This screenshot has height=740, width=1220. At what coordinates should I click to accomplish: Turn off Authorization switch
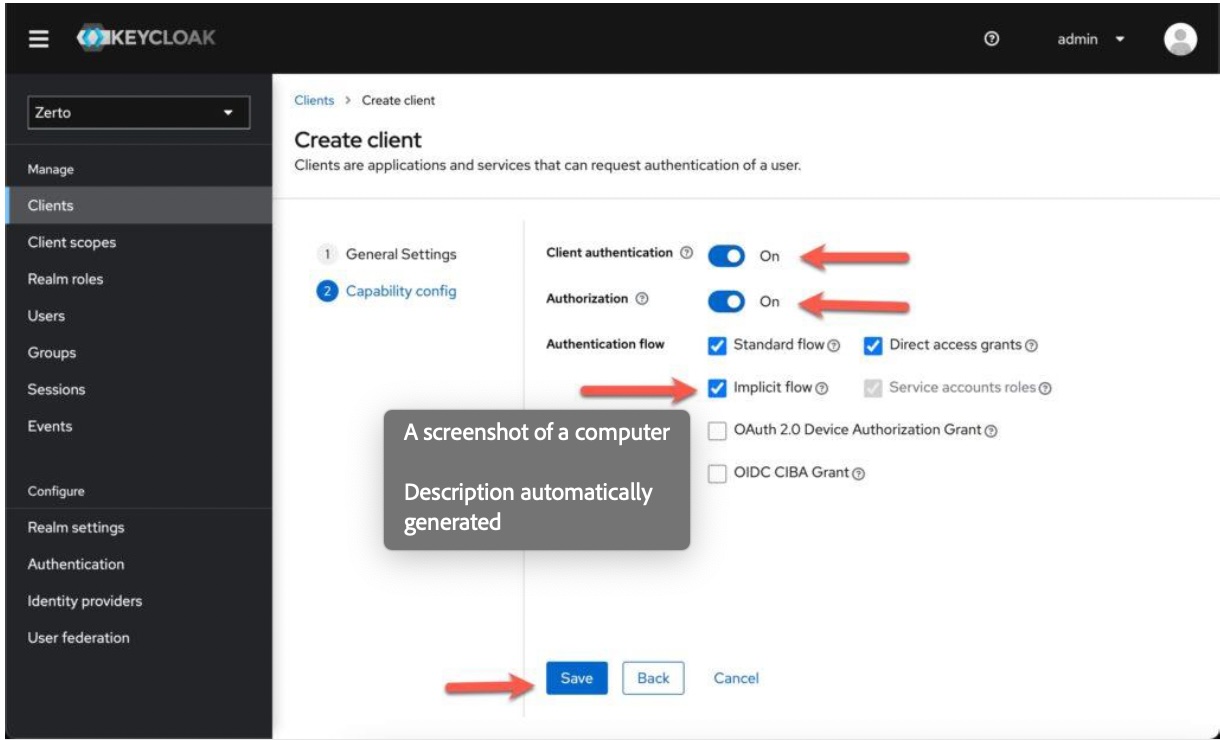click(726, 301)
